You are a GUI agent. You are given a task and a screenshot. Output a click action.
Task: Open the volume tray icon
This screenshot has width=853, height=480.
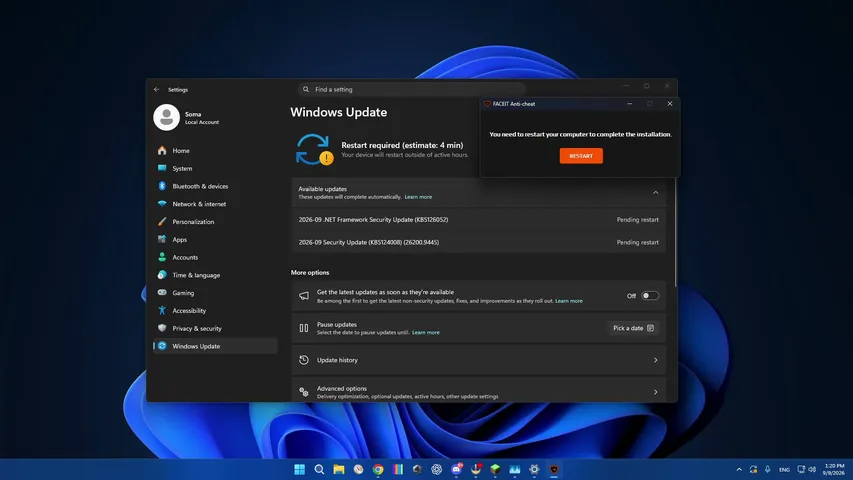click(812, 469)
